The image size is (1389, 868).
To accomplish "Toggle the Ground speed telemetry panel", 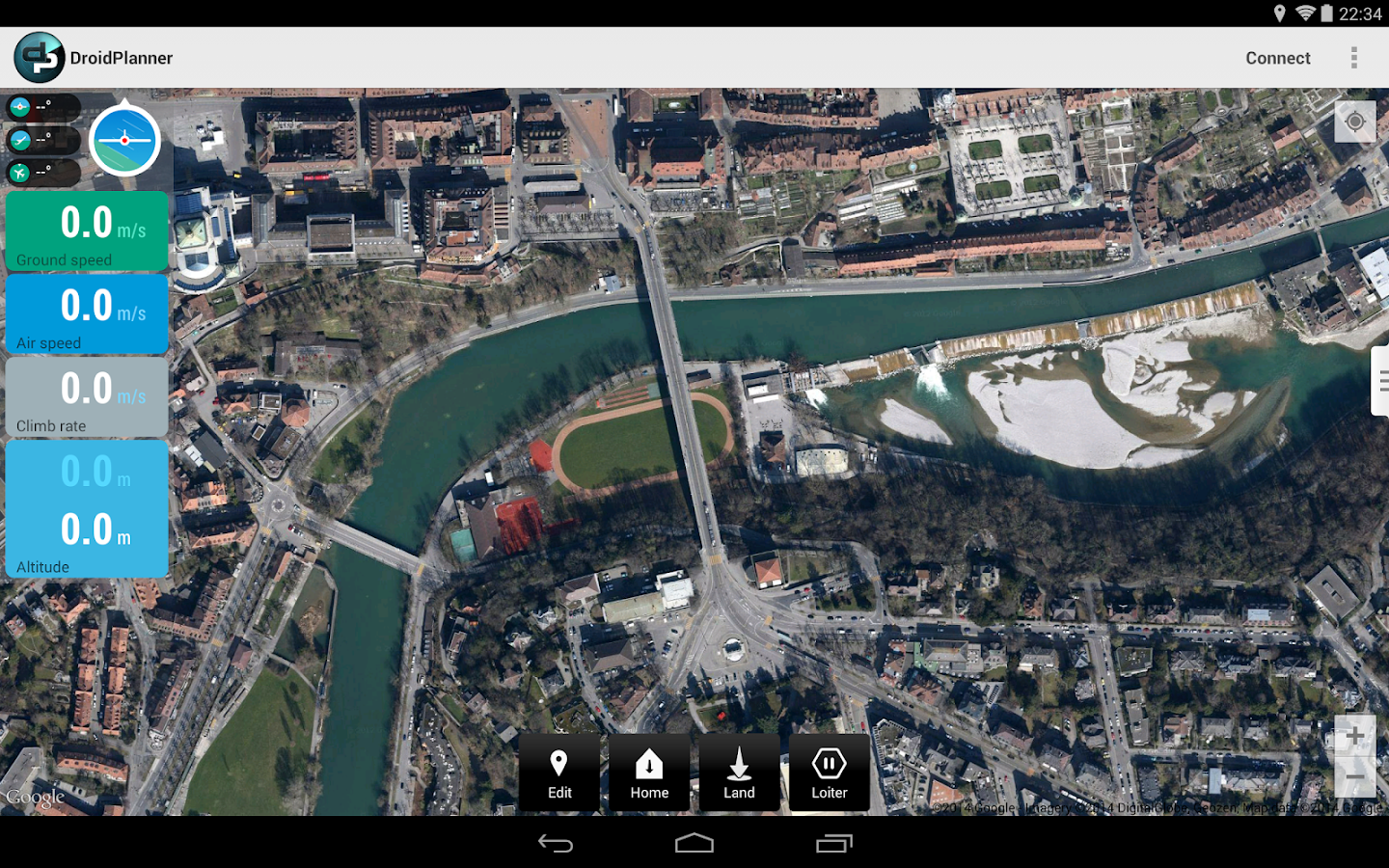I will [86, 231].
